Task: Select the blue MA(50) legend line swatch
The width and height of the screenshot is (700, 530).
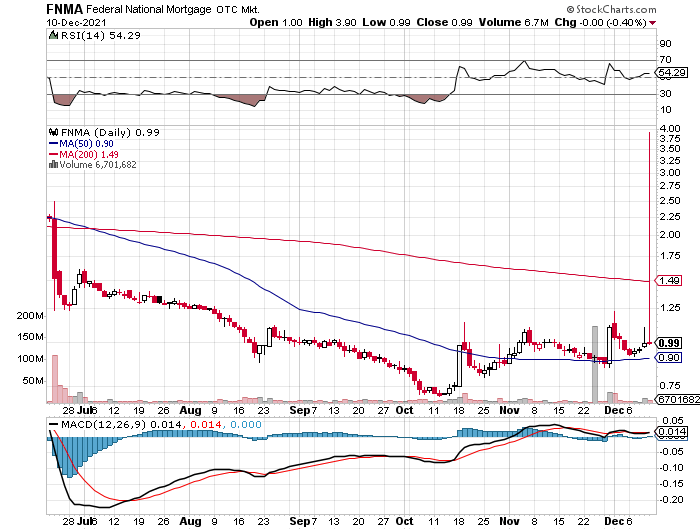Action: pos(53,144)
